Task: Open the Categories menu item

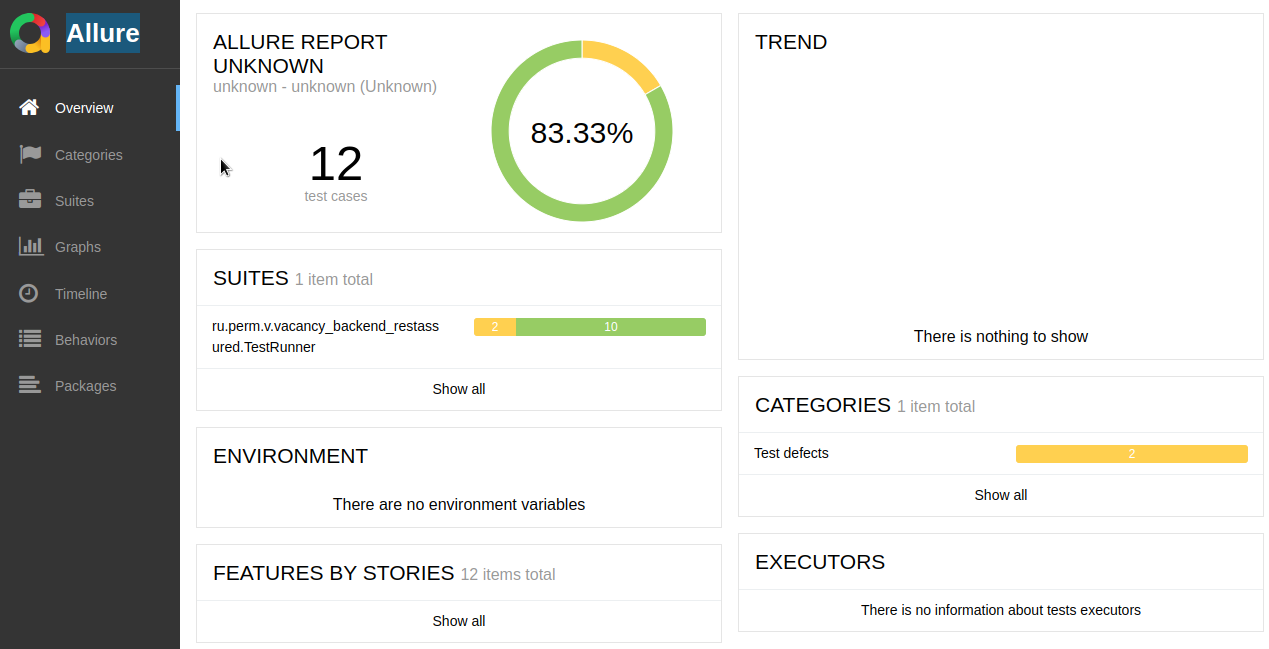Action: pos(90,155)
